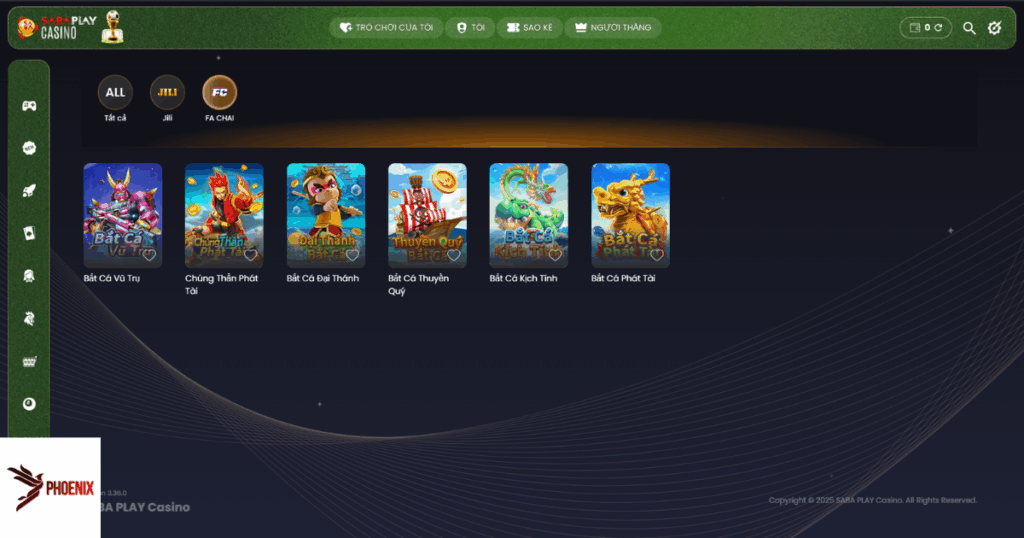Favorite Bắt Cá Kịch Tính with heart
The width and height of the screenshot is (1024, 538).
click(x=556, y=255)
